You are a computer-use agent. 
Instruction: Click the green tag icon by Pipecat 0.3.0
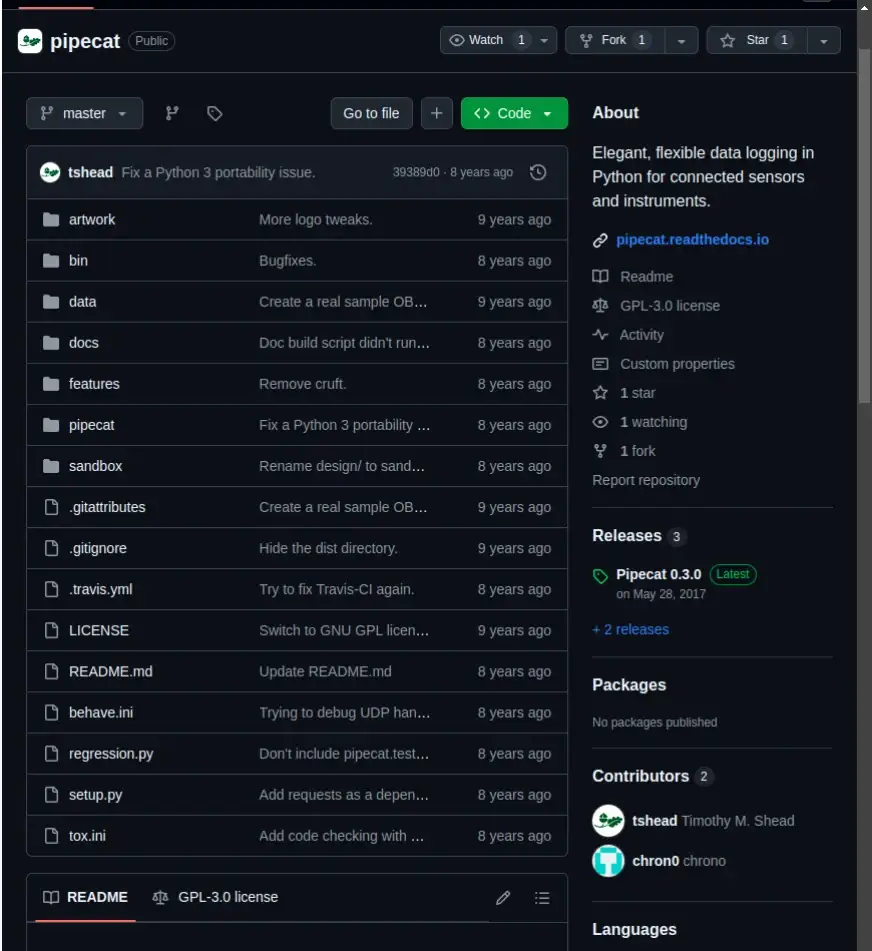(600, 576)
